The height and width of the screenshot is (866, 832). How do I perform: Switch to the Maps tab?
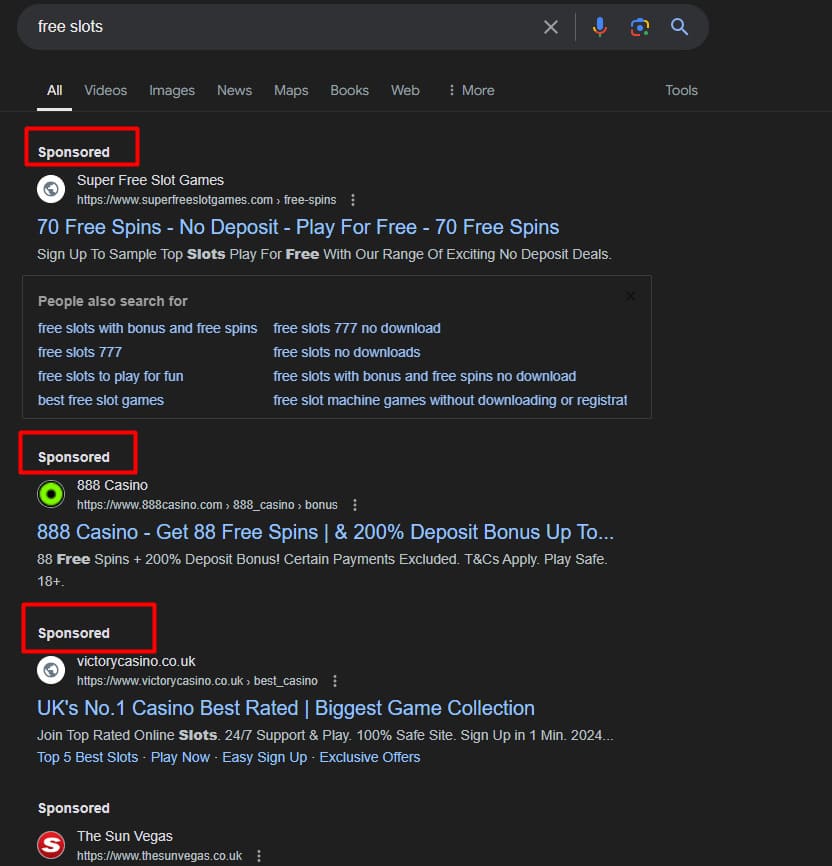[x=291, y=91]
